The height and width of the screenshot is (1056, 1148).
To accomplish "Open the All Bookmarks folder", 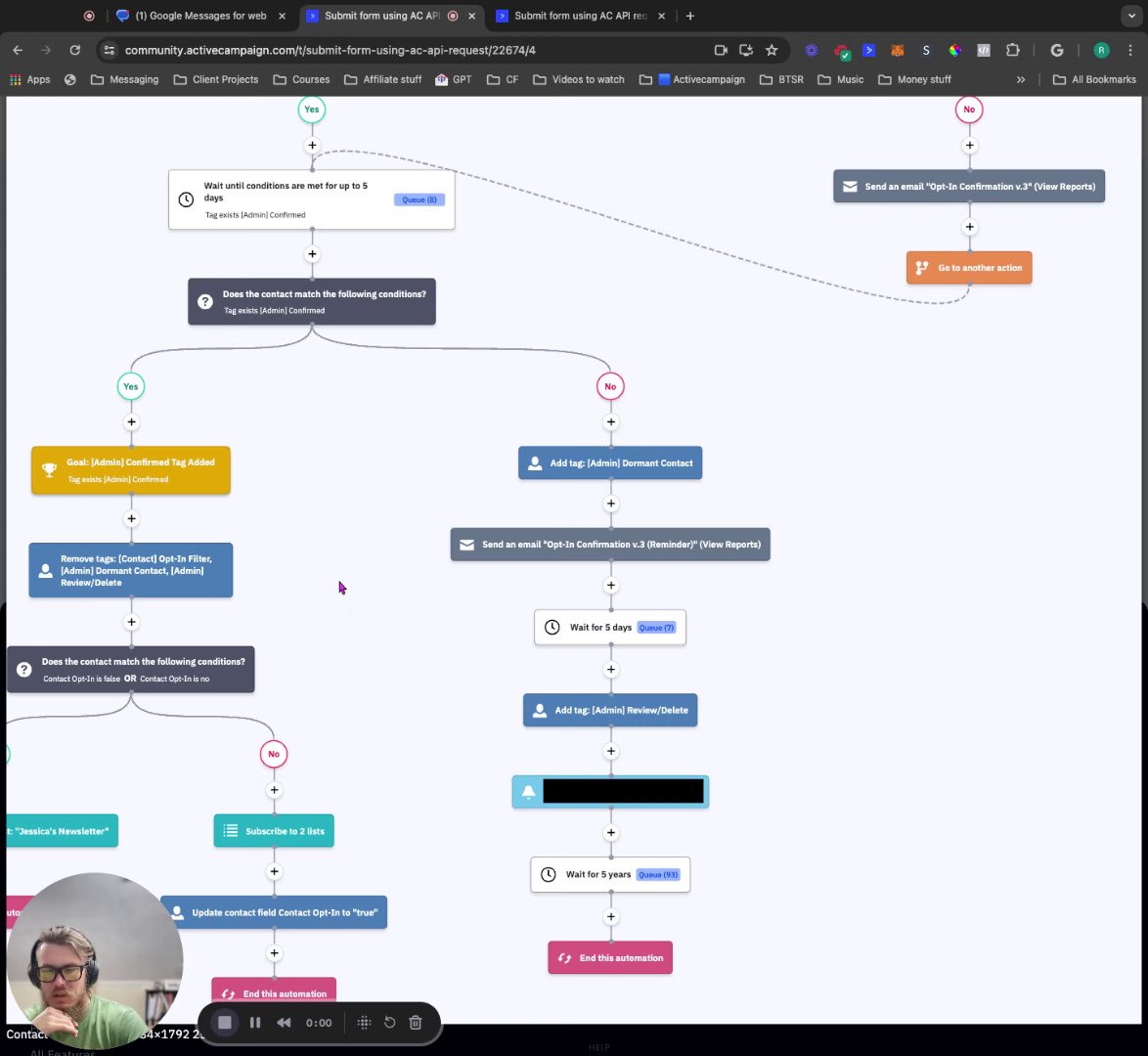I will coord(1094,79).
